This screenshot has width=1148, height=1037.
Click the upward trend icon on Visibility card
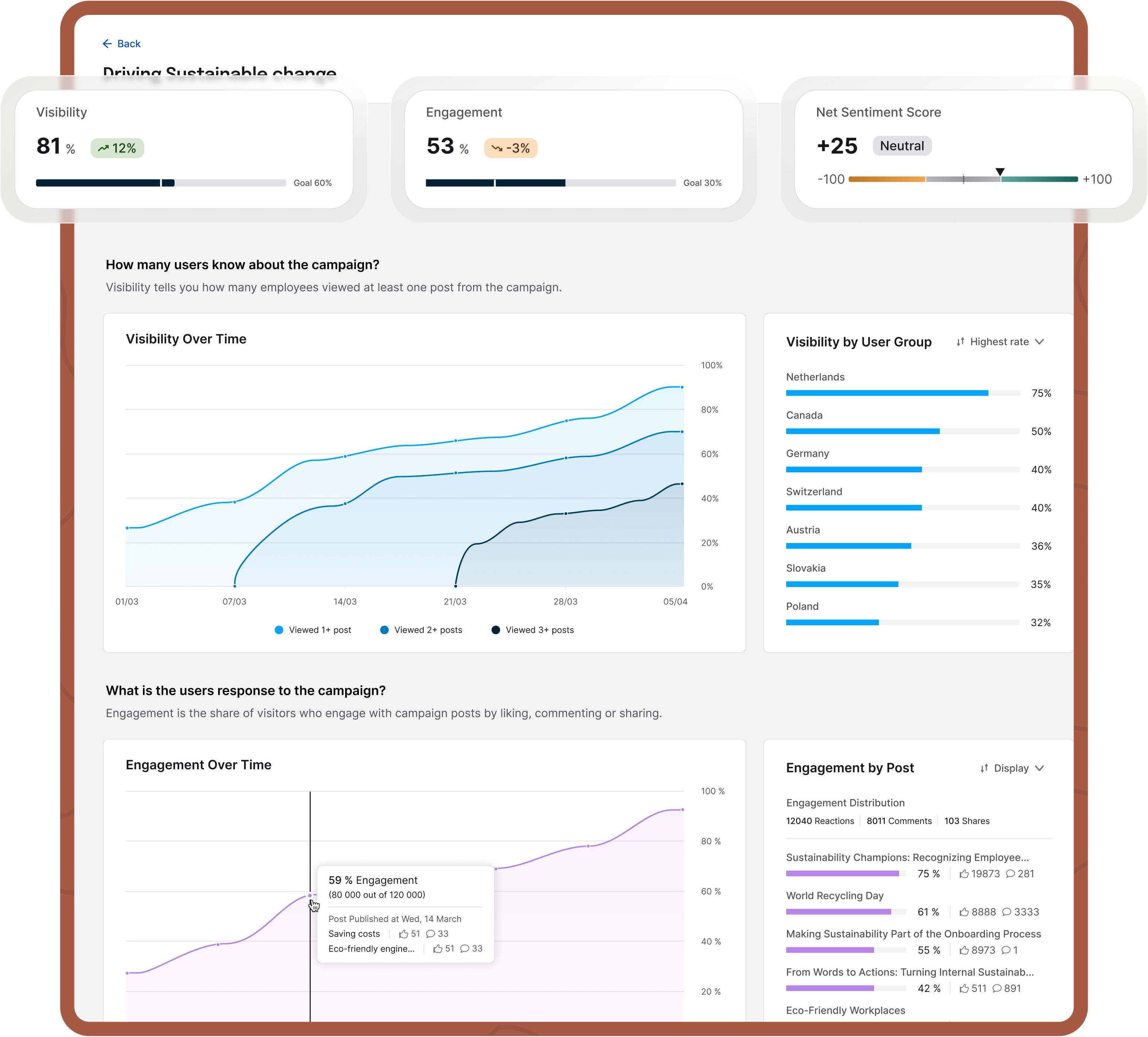[104, 147]
